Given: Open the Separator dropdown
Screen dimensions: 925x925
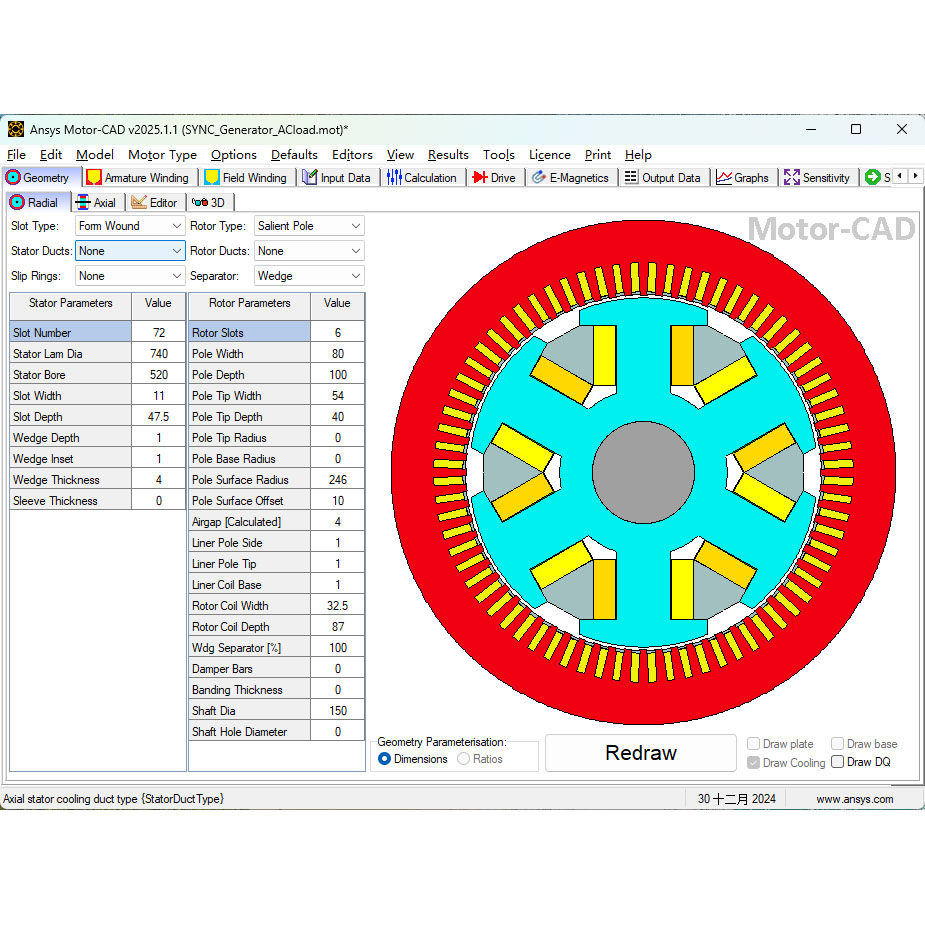Looking at the screenshot, I should [x=309, y=275].
